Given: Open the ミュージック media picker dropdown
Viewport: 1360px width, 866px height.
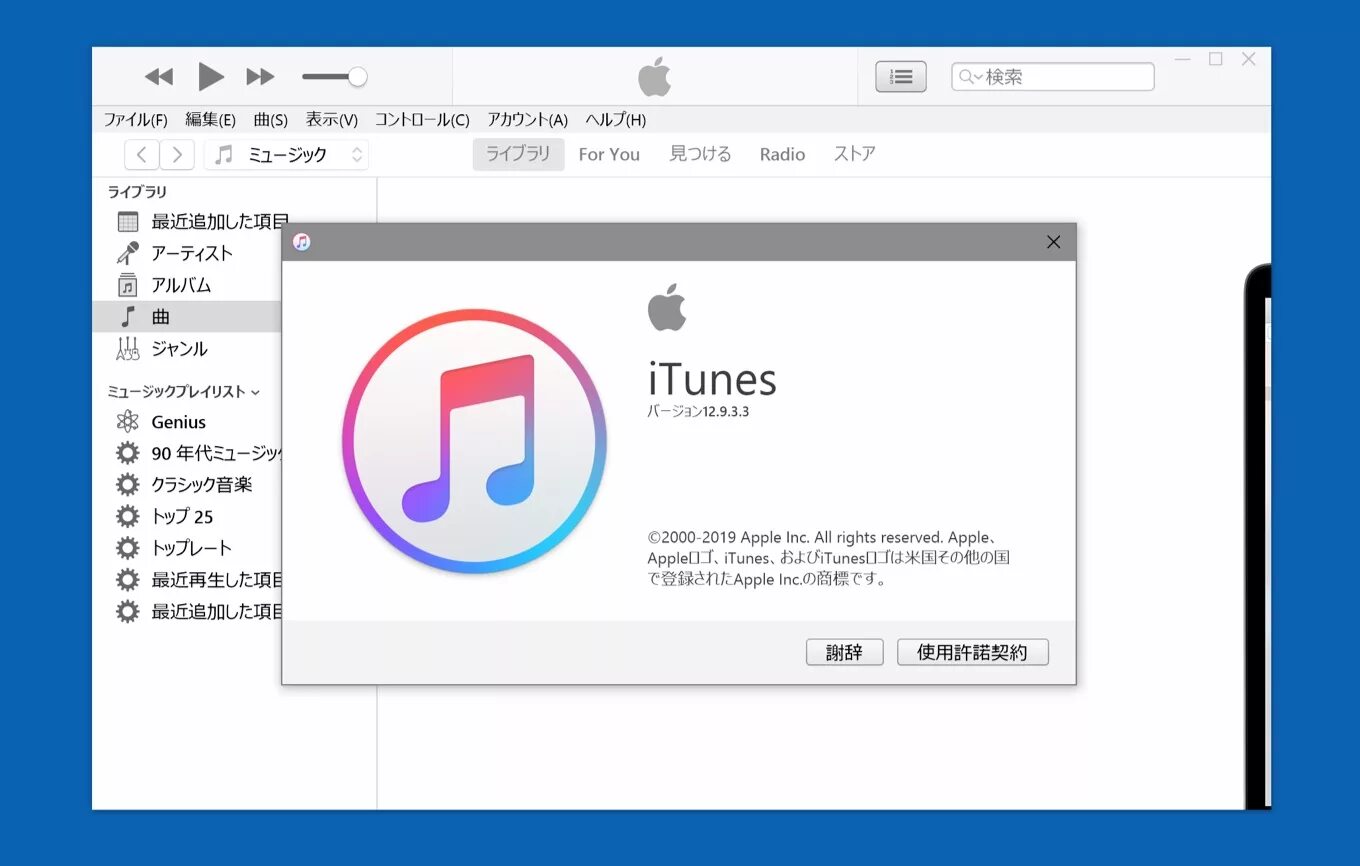Looking at the screenshot, I should [287, 154].
